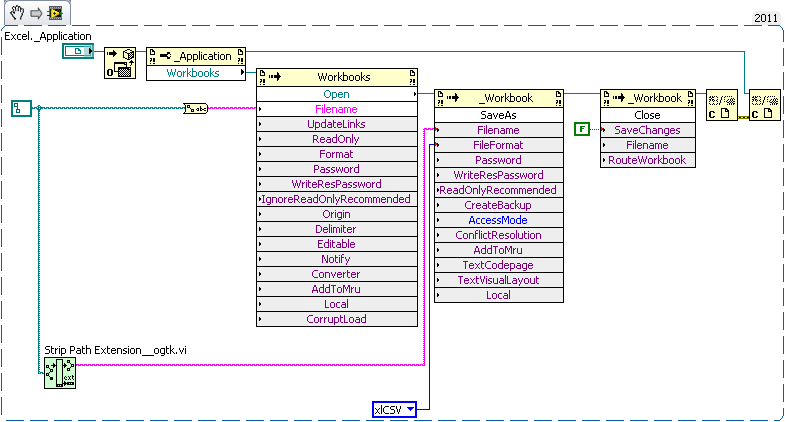Click the RouteWorkbook parameter
785x422 pixels.
[648, 160]
